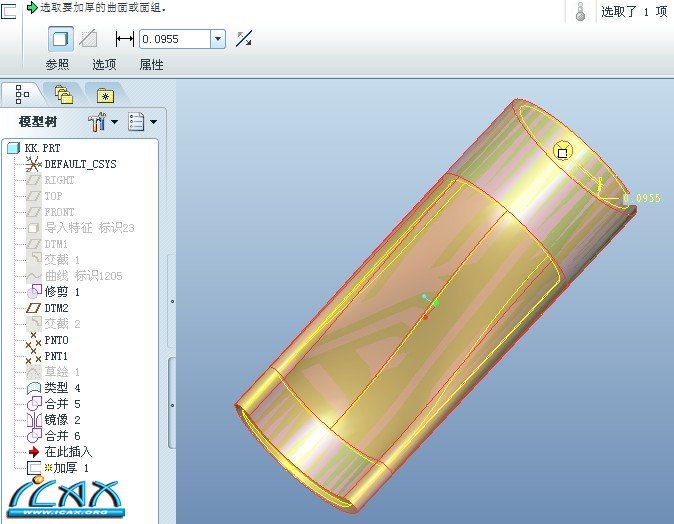The width and height of the screenshot is (674, 524).
Task: Switch to the folder browser tab
Action: (x=64, y=95)
